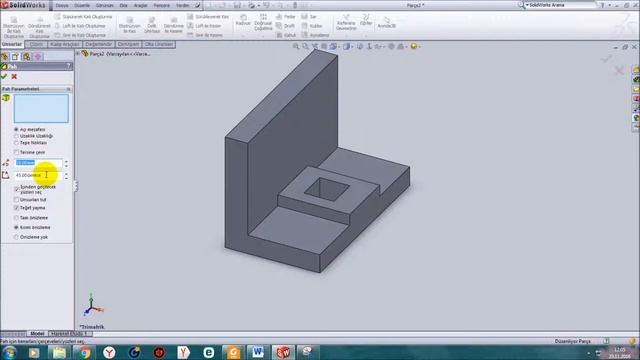Accept the chamfer with the green checkmark

click(4, 76)
